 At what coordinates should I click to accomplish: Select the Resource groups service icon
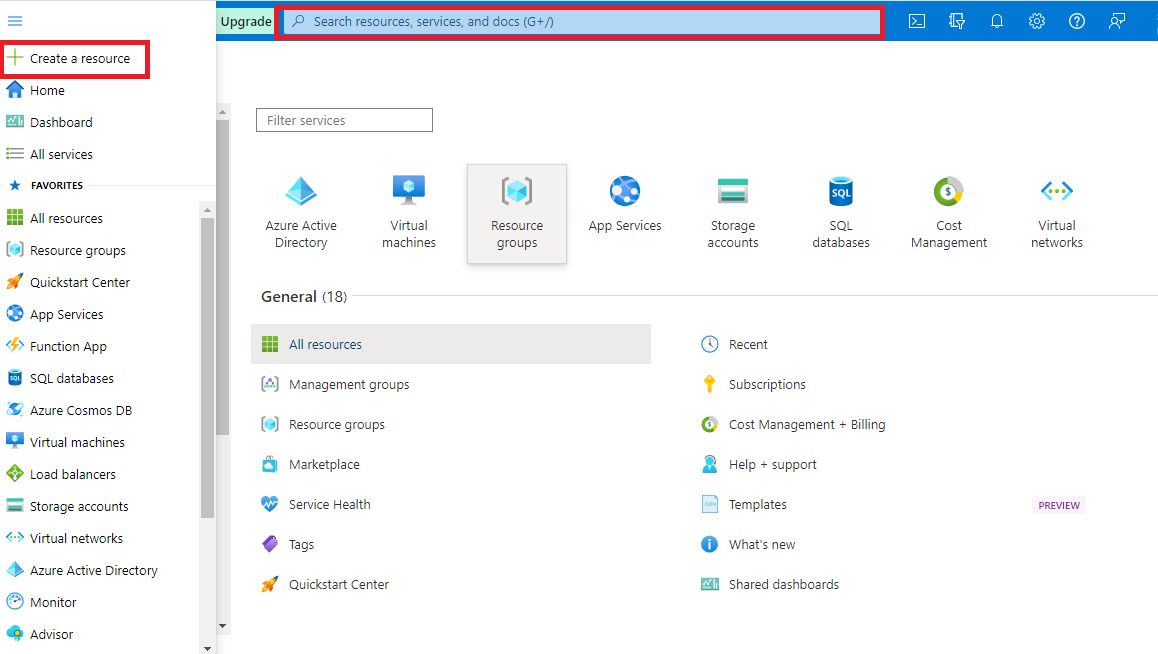click(x=516, y=213)
